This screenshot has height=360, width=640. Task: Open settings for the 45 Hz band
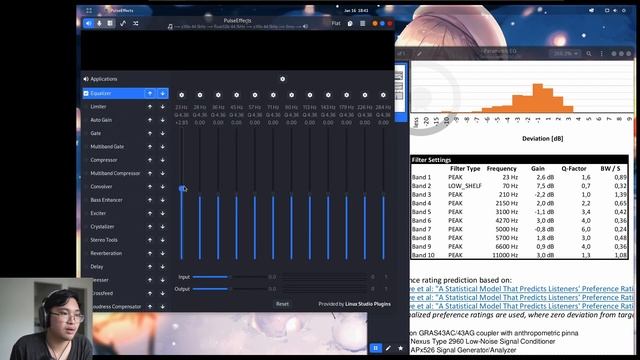237,95
